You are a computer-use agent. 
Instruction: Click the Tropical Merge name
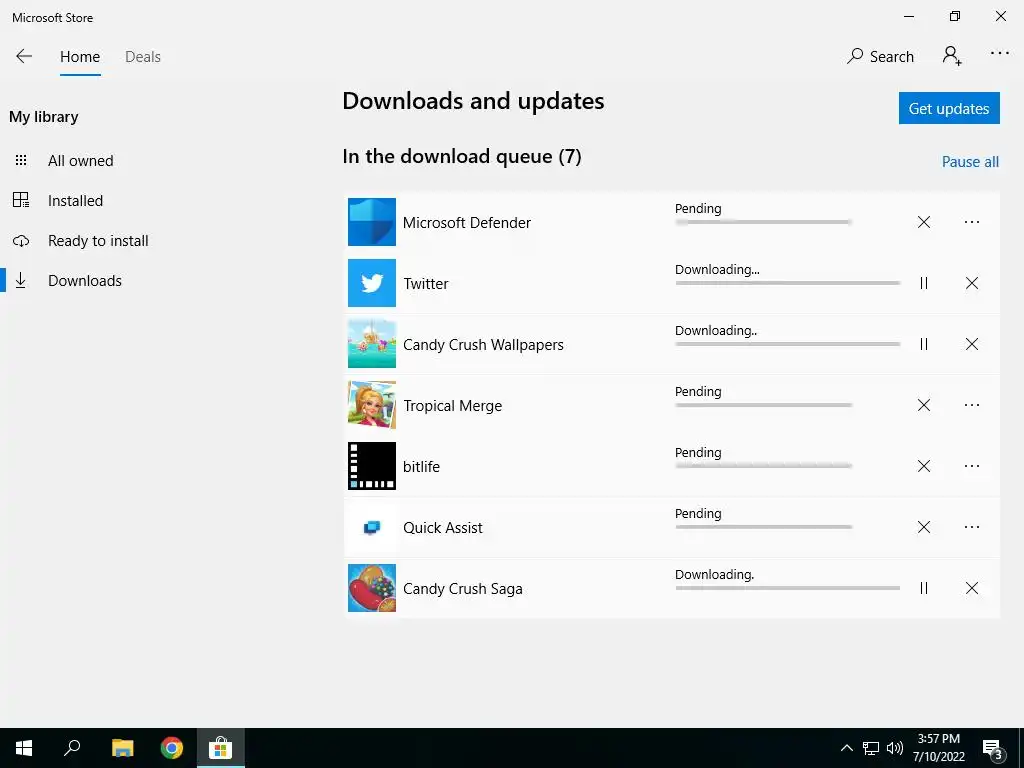tap(453, 406)
